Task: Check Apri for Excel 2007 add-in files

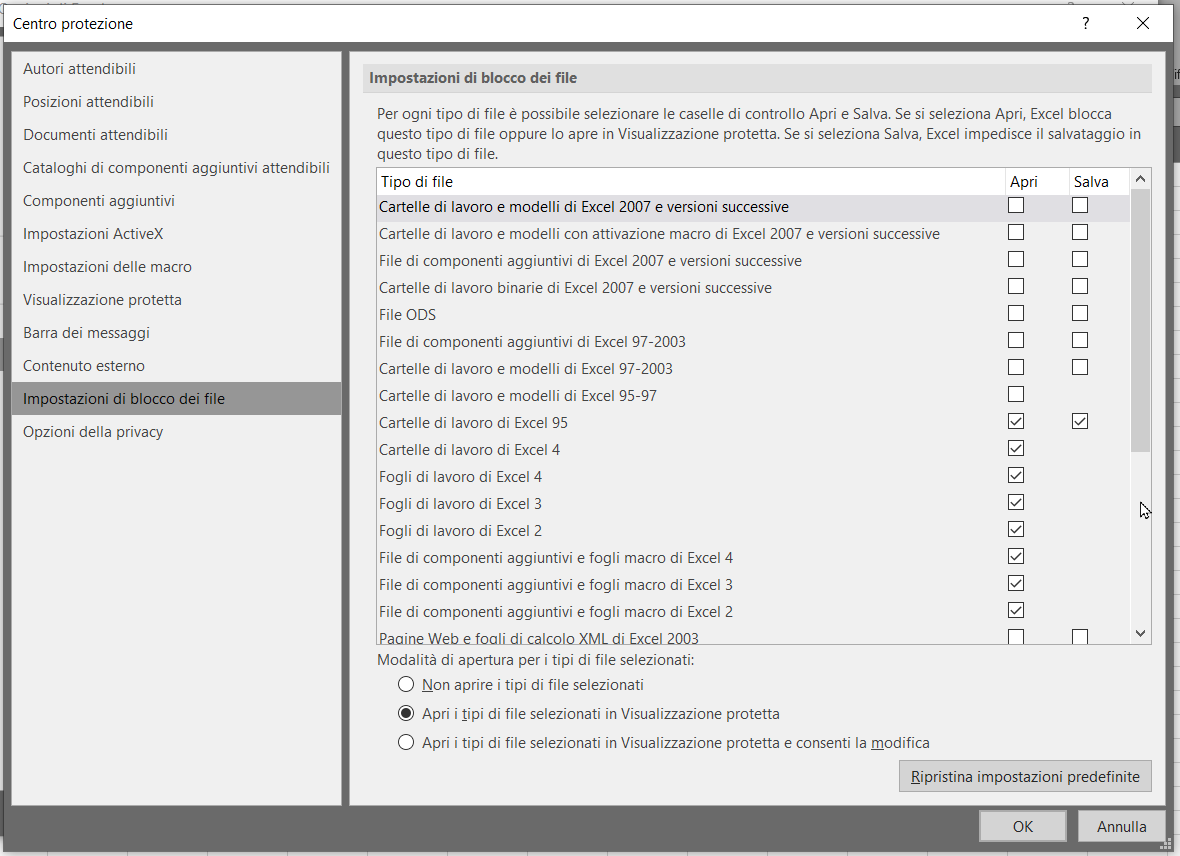Action: click(x=1016, y=259)
